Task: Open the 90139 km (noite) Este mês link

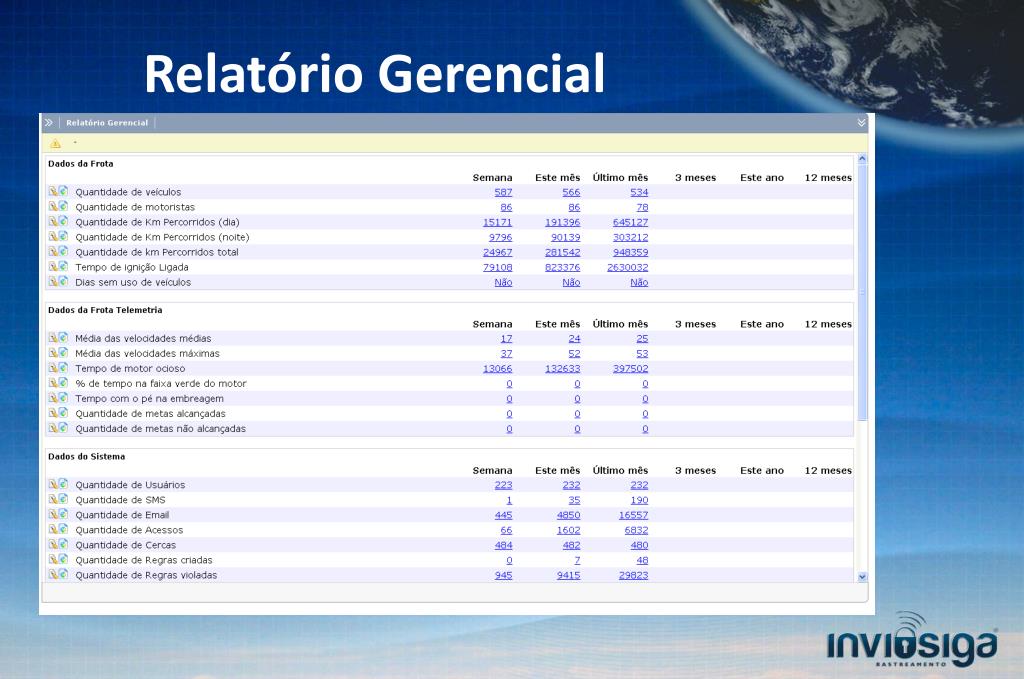Action: point(566,237)
